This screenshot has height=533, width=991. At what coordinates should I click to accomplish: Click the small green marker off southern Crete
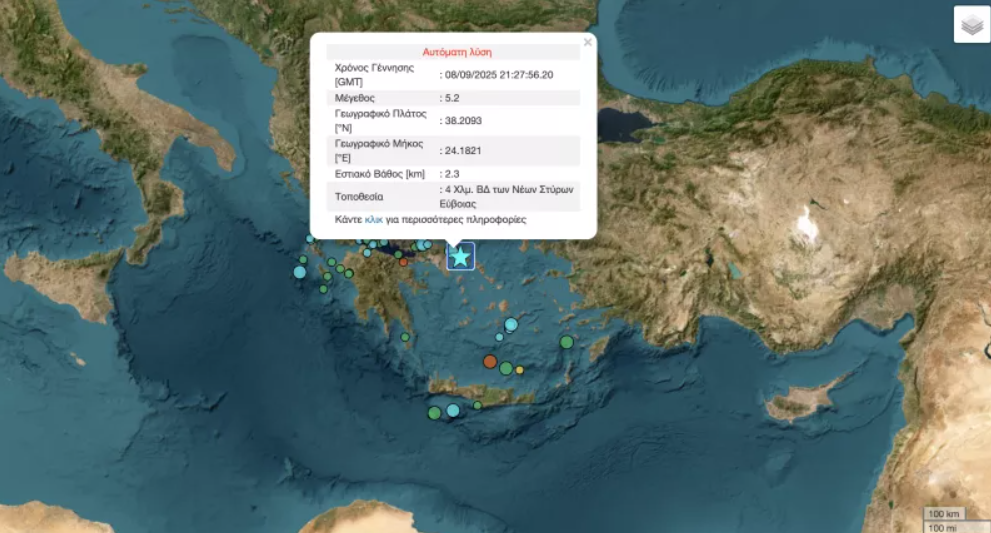coord(478,405)
